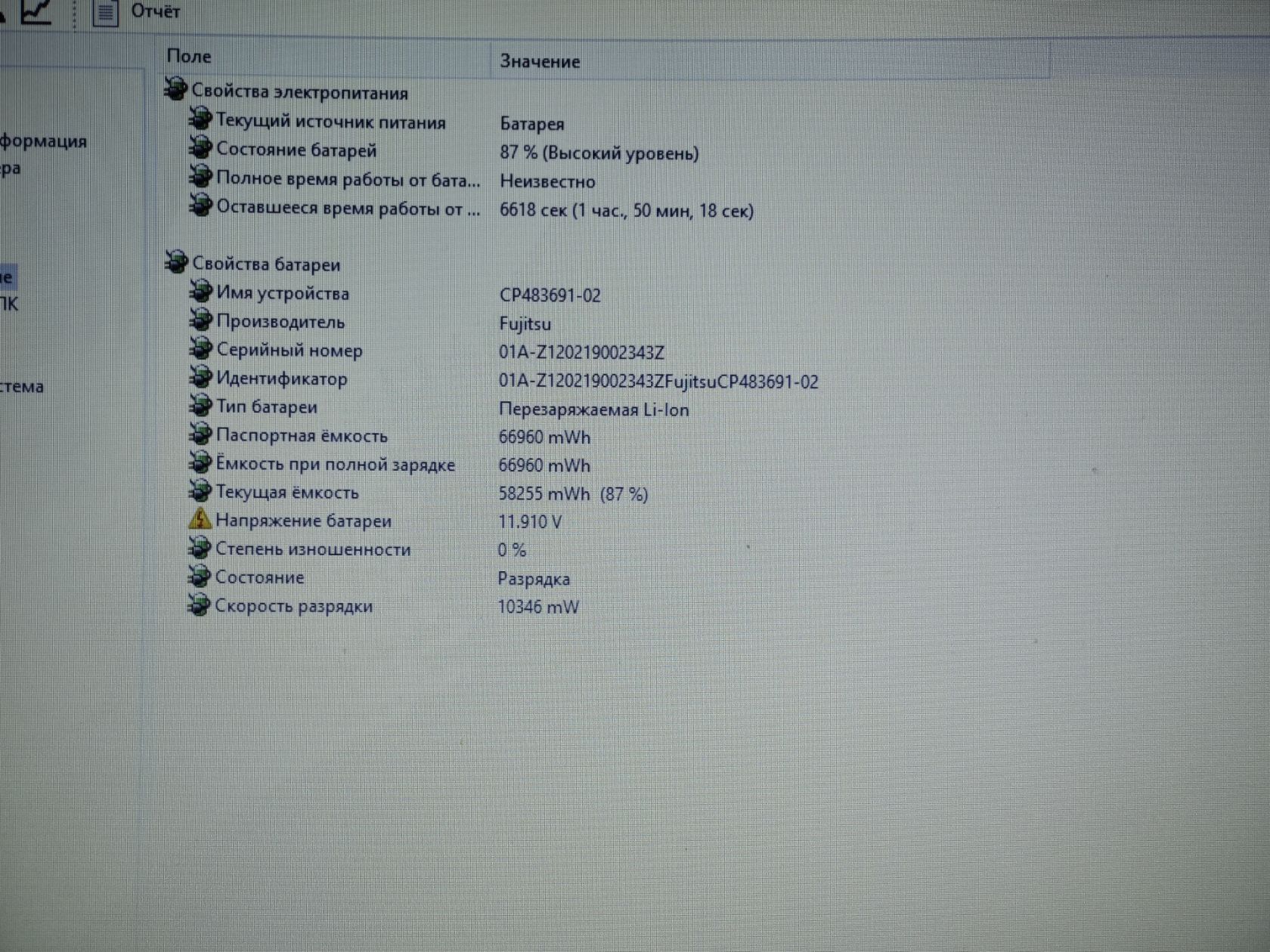The height and width of the screenshot is (952, 1270).
Task: Select the Паспортная ёмкость field
Action: [x=302, y=436]
